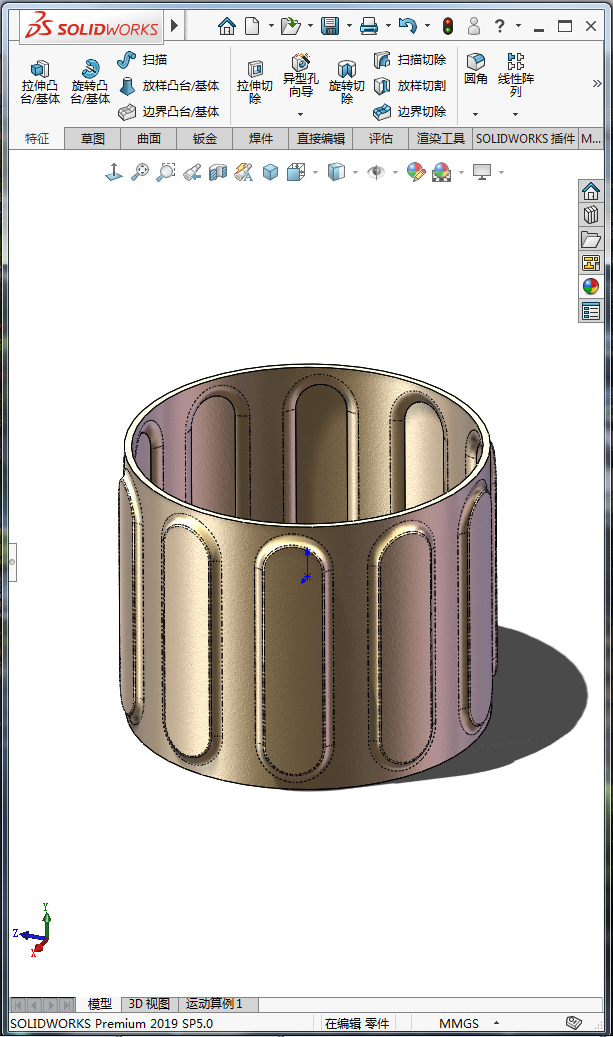Create a new document with New icon

[x=252, y=26]
